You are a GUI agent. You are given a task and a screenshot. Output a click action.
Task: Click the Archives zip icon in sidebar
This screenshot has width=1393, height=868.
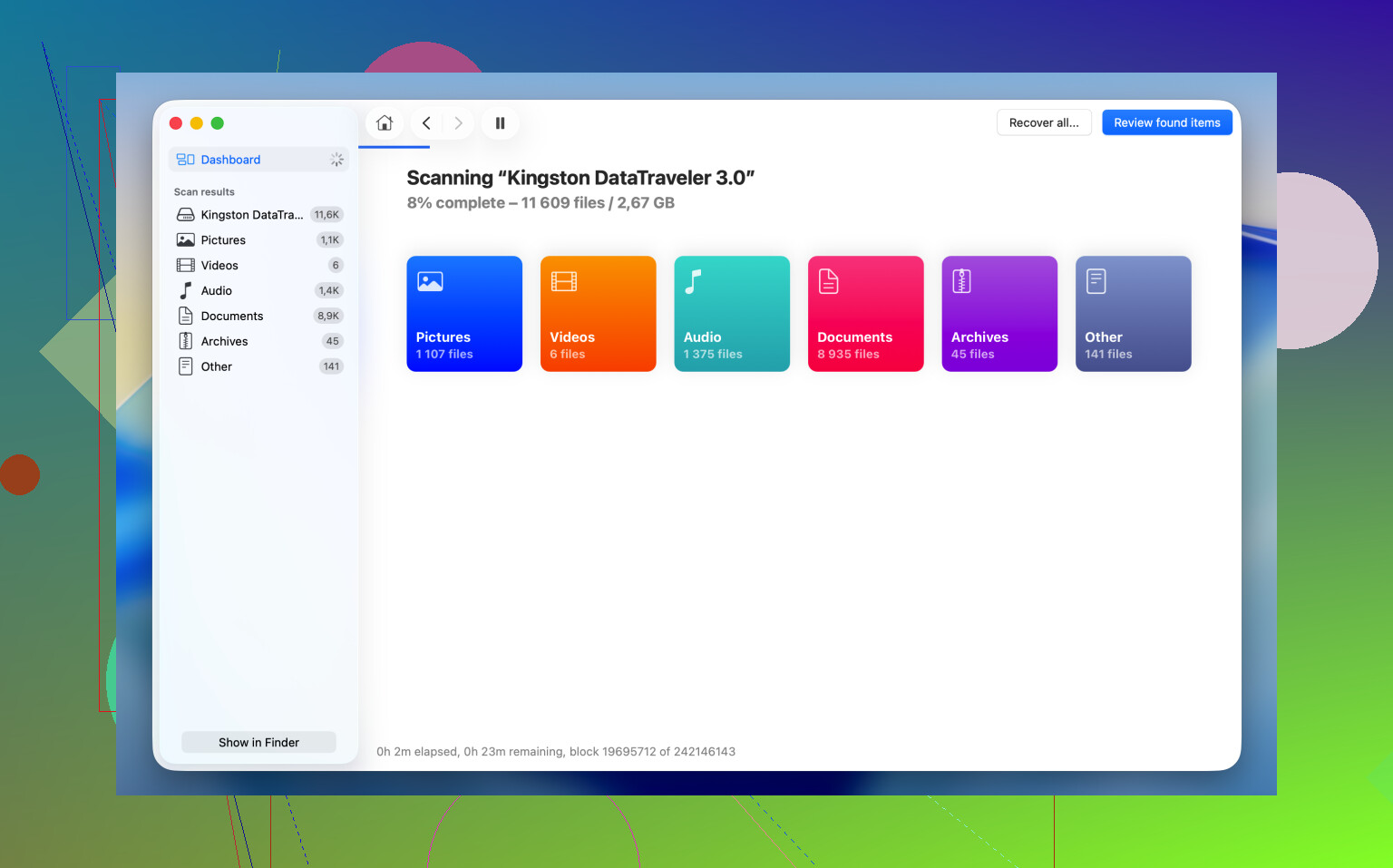pyautogui.click(x=185, y=341)
